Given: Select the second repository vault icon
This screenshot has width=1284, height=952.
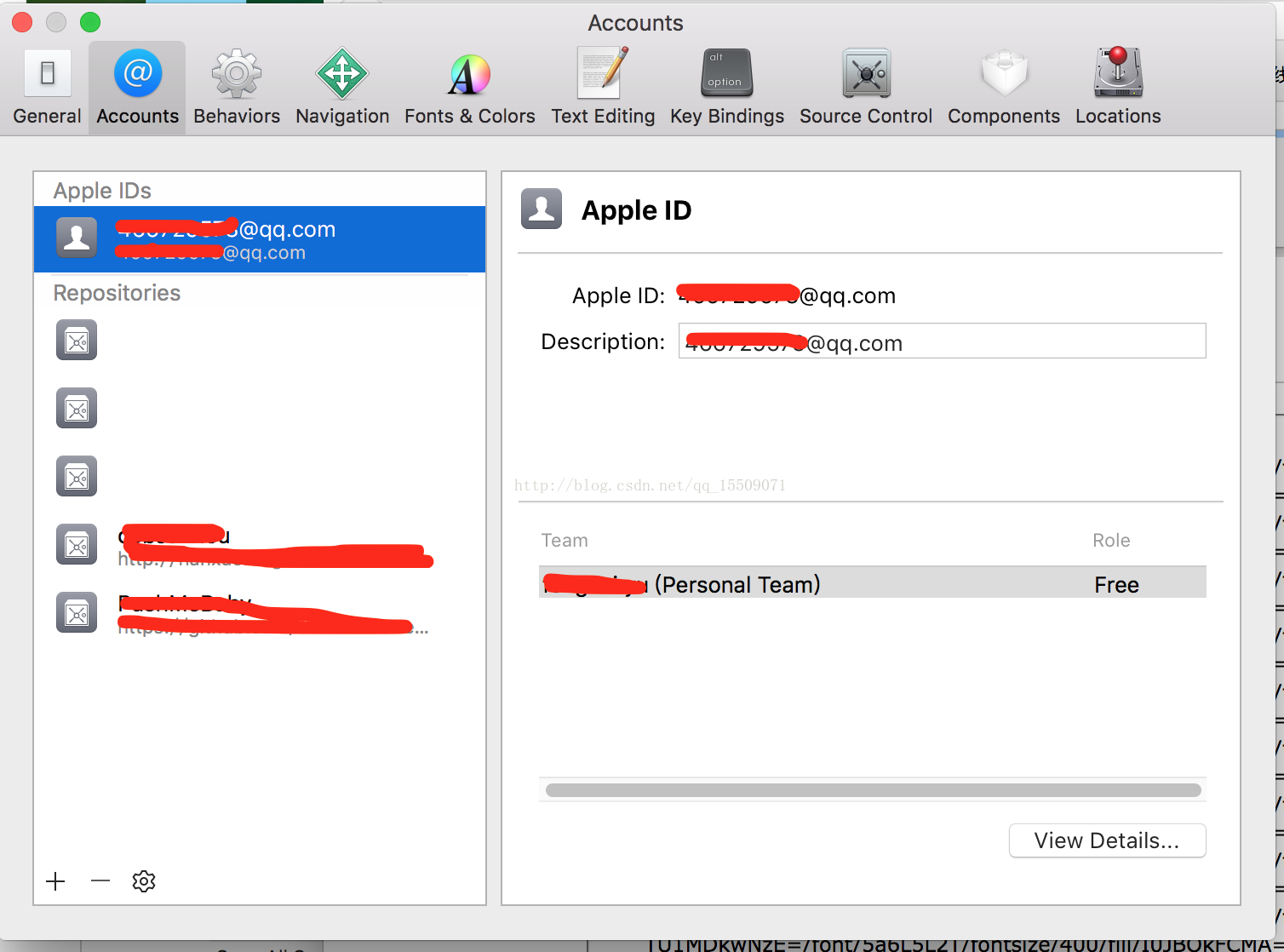Looking at the screenshot, I should point(77,408).
